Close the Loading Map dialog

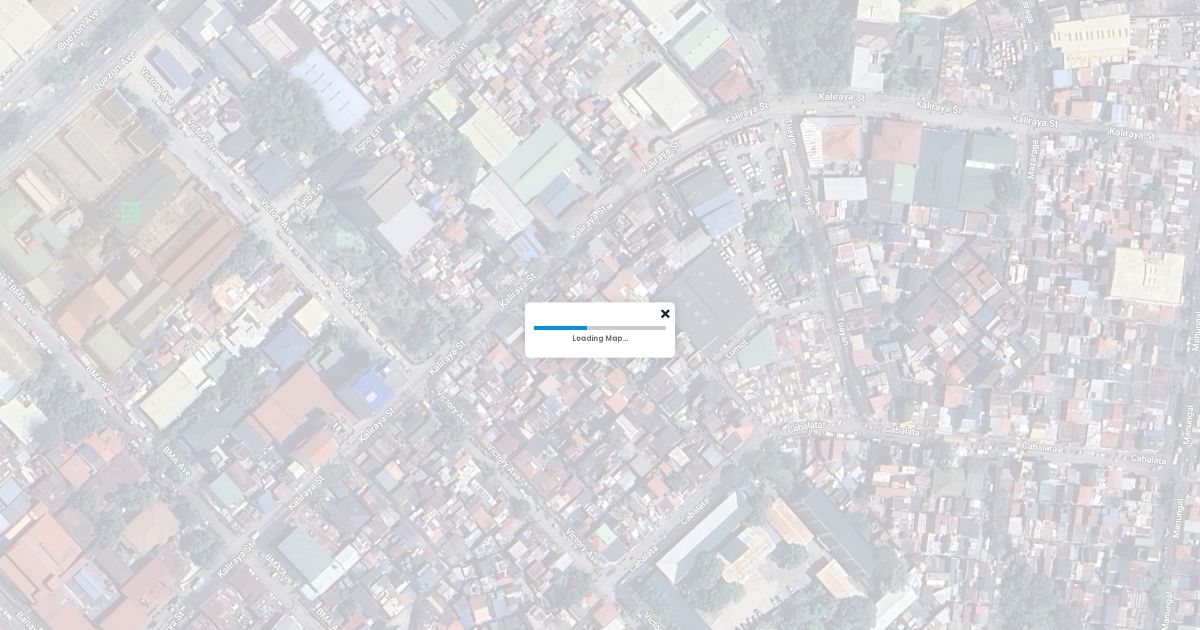tap(665, 314)
